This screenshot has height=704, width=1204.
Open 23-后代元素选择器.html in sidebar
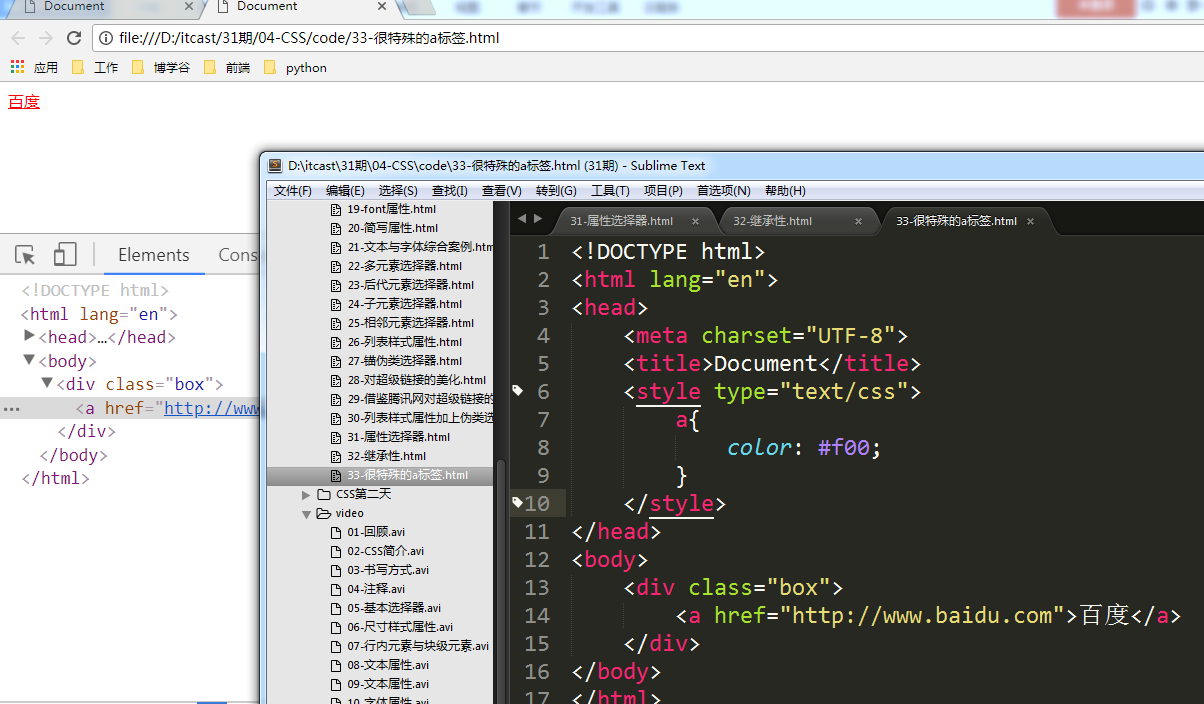[410, 285]
